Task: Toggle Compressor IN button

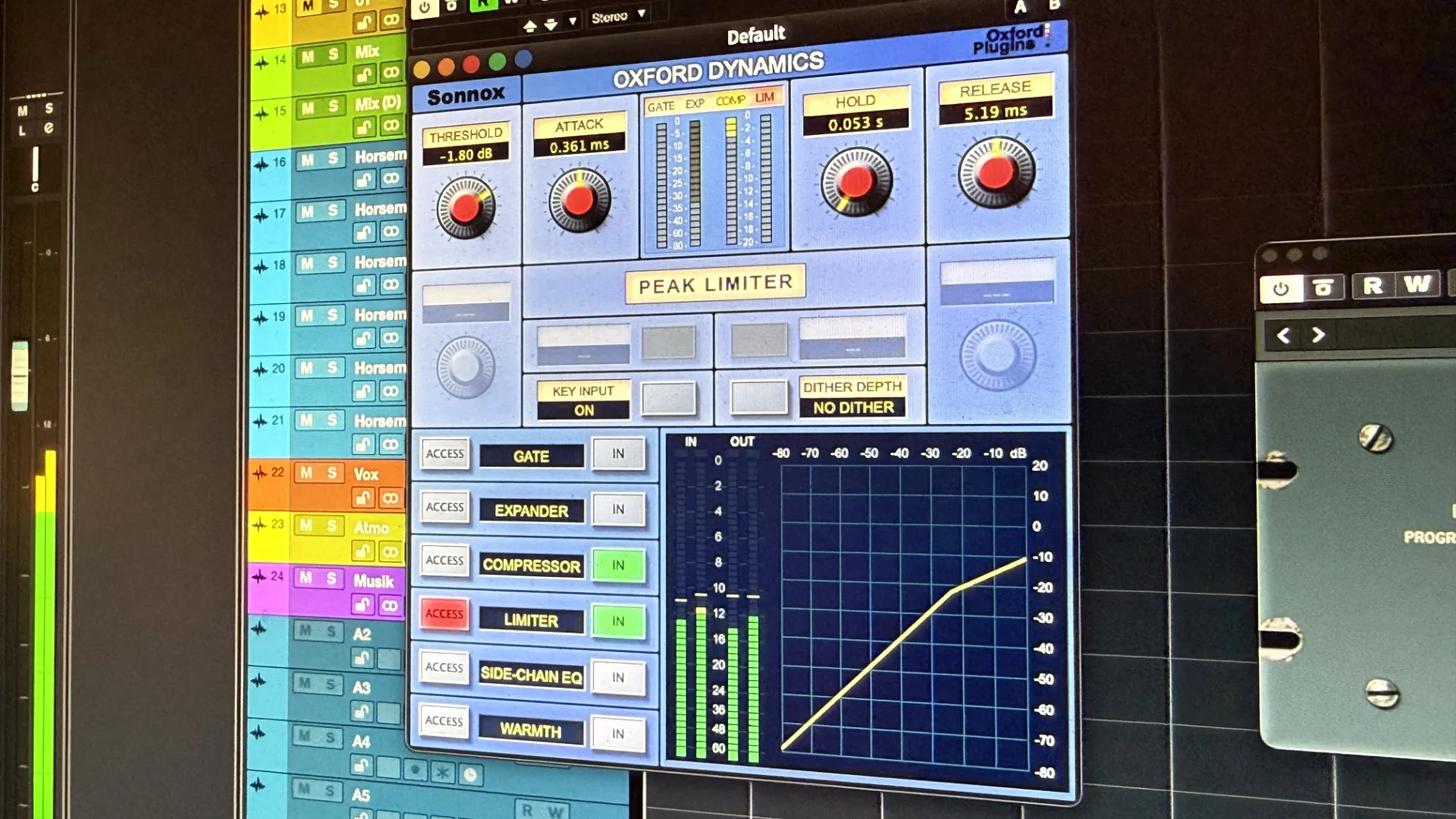Action: [618, 566]
